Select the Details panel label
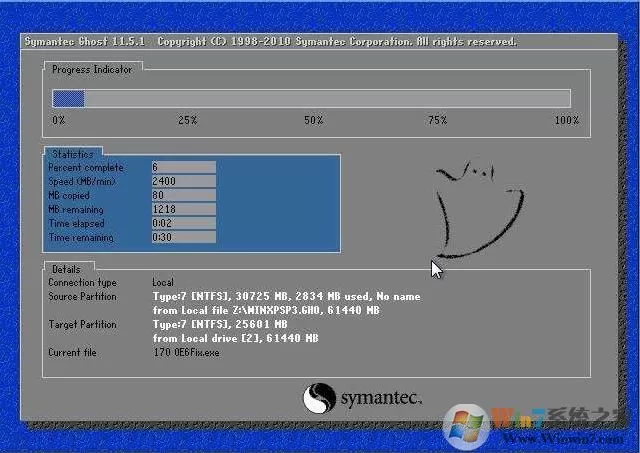The image size is (640, 453). (x=66, y=269)
